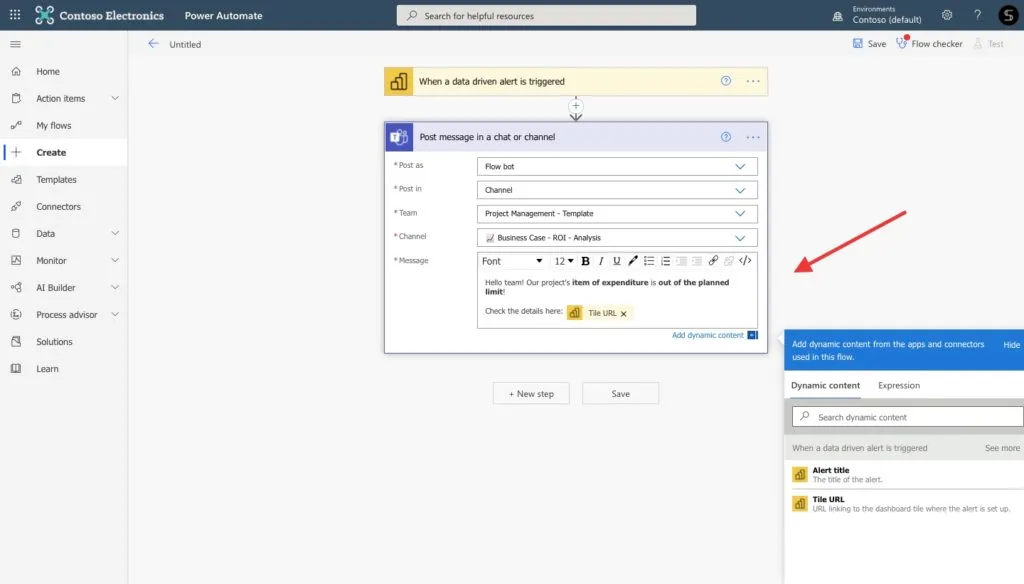
Task: Click the Save button below the flow
Action: 620,394
